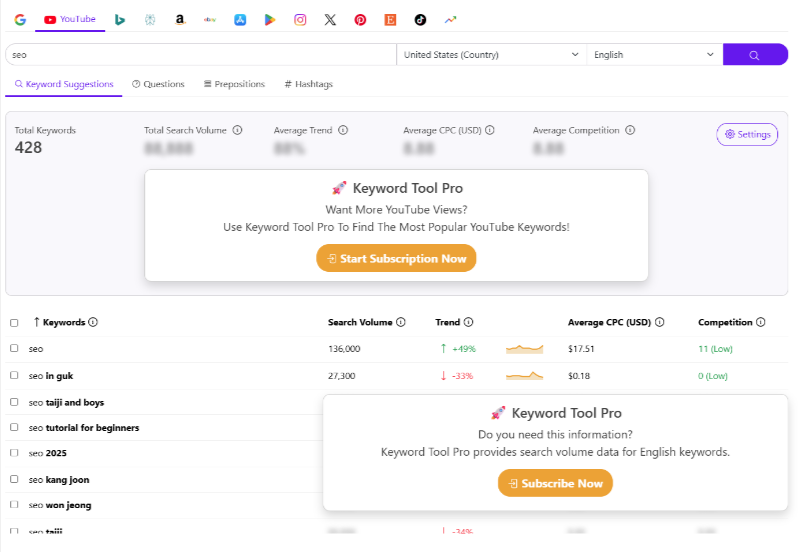Click info icon next to Total Search Volume
Viewport: 805px width, 552px height.
[237, 130]
